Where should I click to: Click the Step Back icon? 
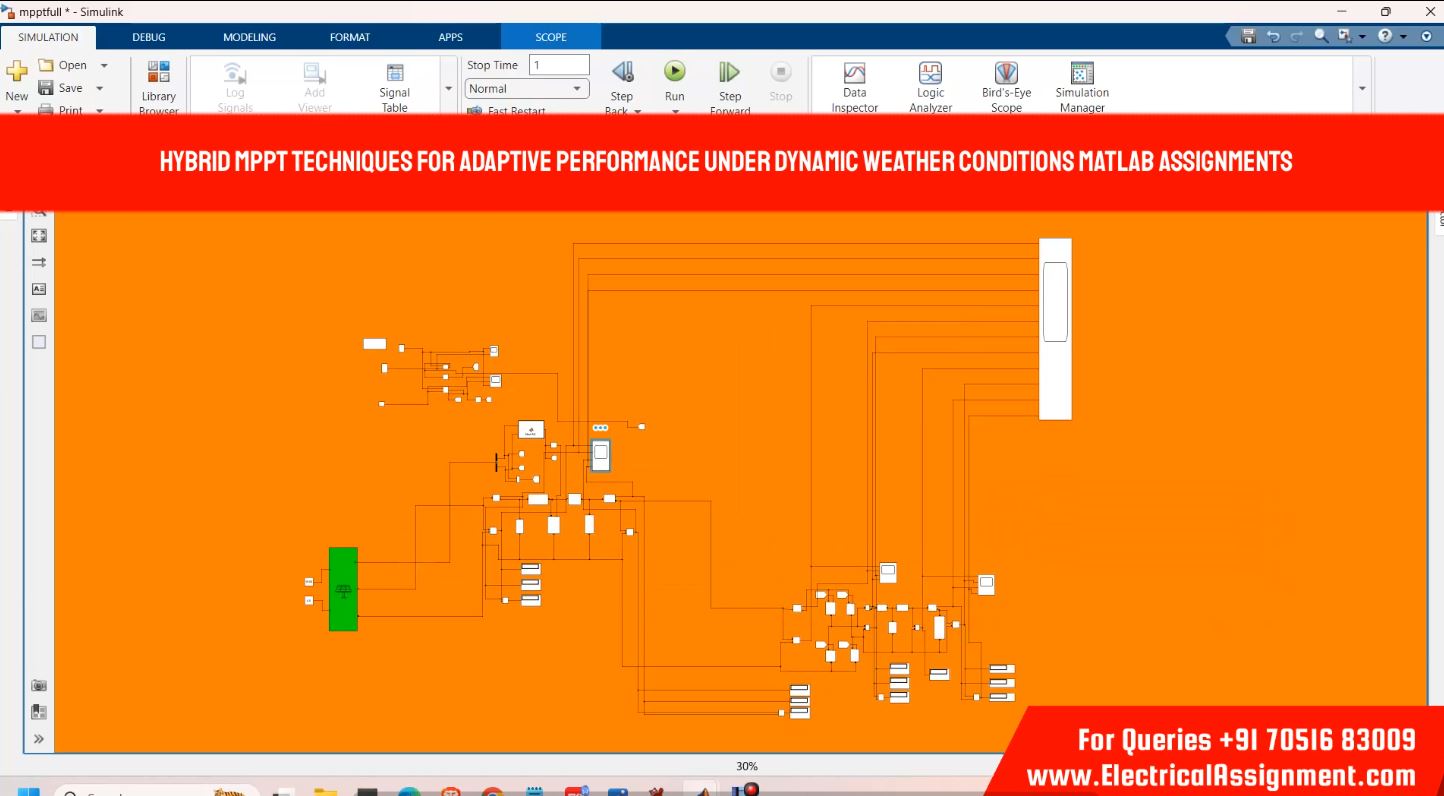[x=622, y=72]
